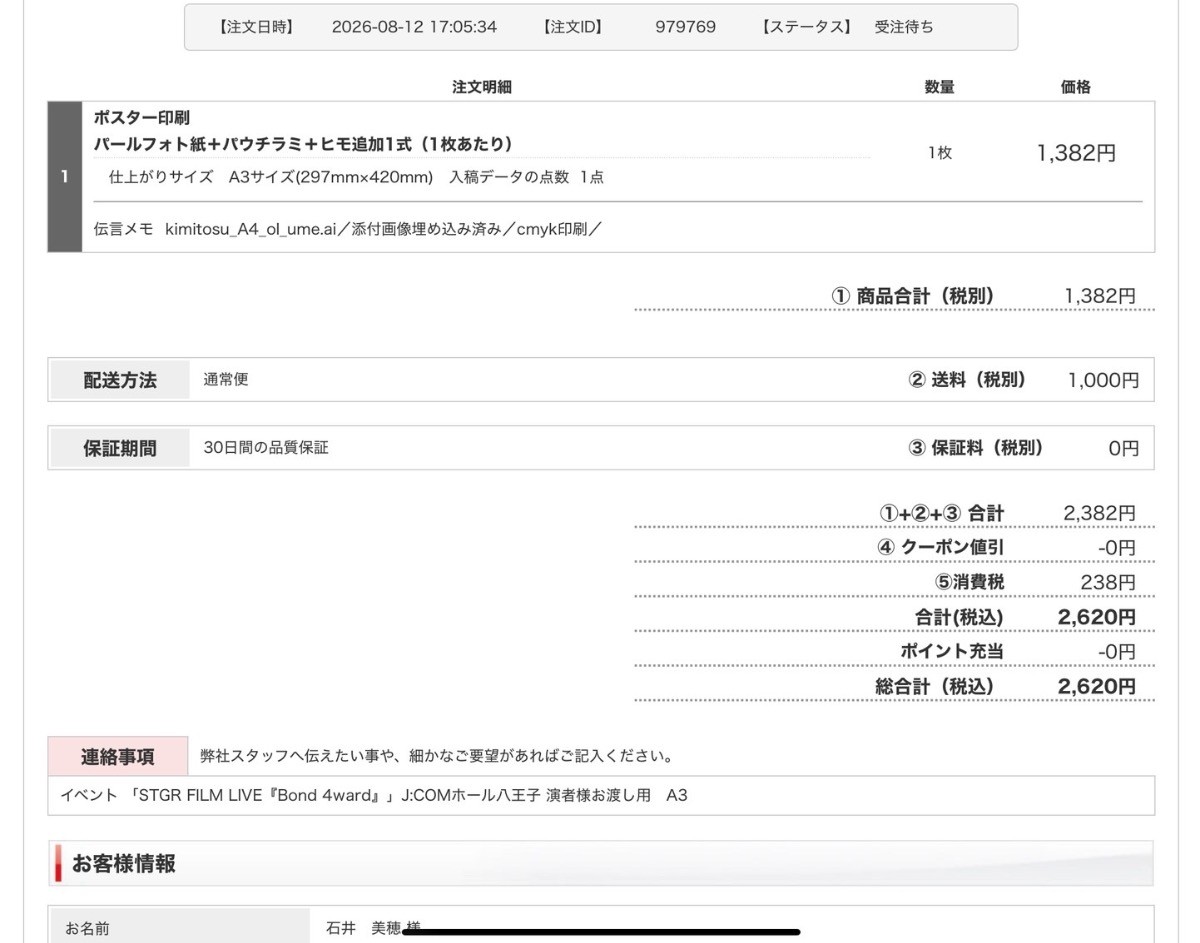Click the ポイント充当 label

click(x=951, y=651)
